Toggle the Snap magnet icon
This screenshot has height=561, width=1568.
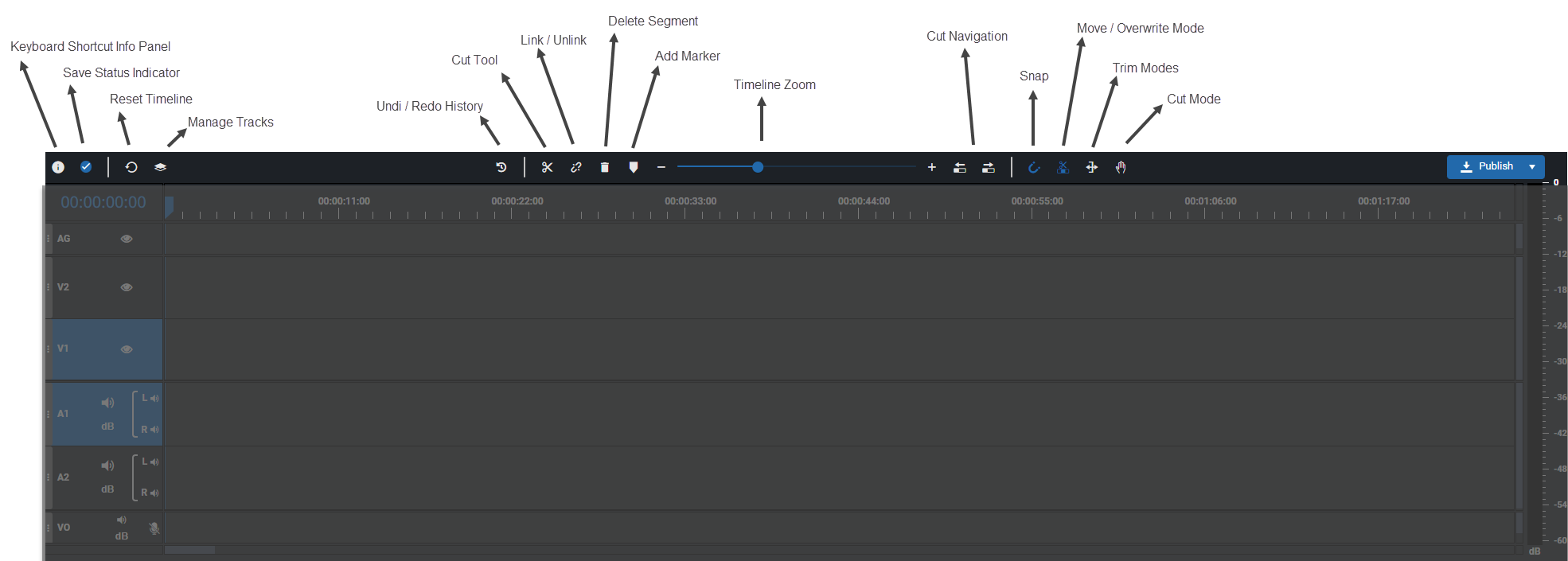tap(1034, 167)
